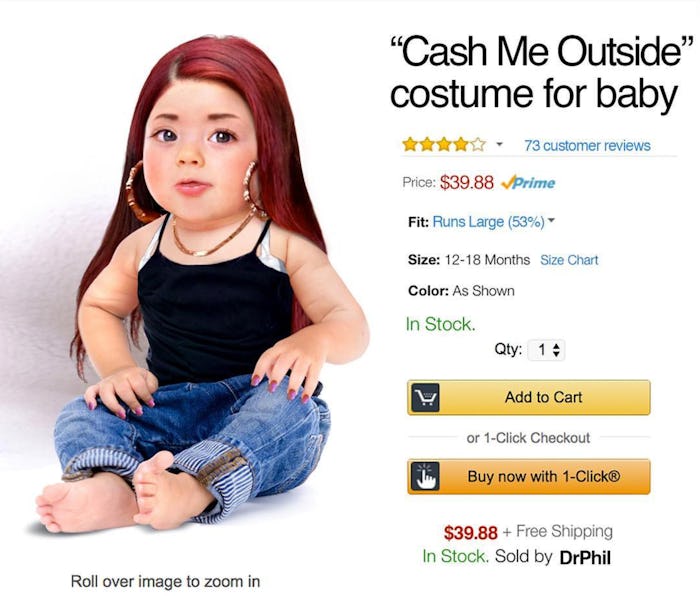Click the Runs Large (53%) fit link

click(488, 222)
